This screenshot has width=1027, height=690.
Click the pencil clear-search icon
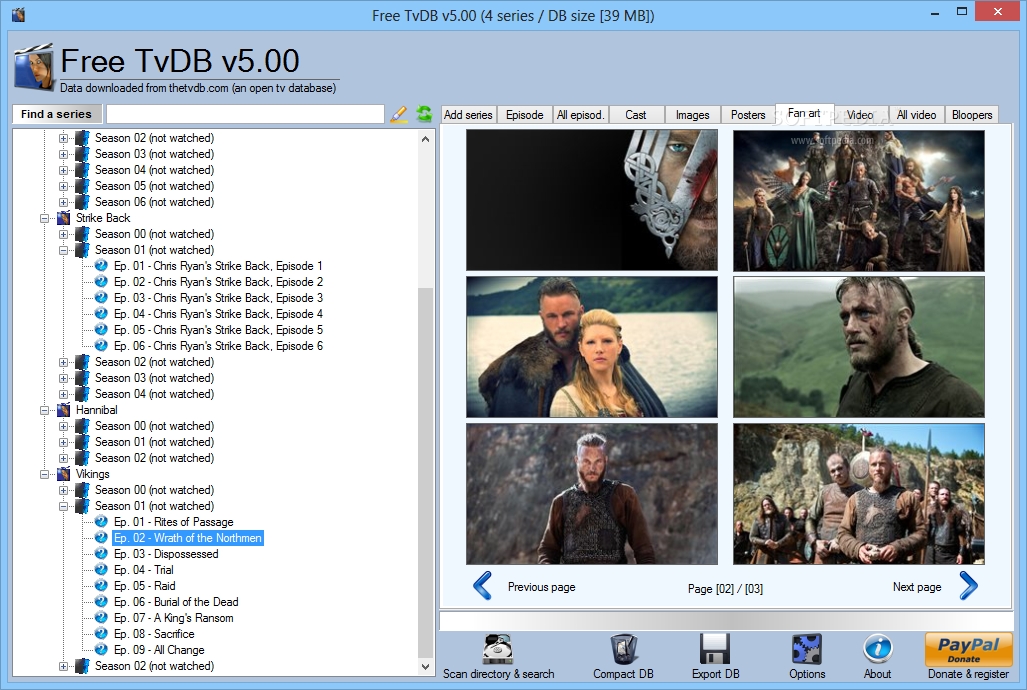coord(398,114)
